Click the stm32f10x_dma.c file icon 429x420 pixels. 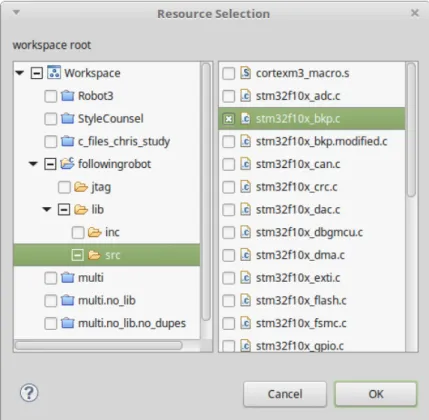[x=246, y=255]
